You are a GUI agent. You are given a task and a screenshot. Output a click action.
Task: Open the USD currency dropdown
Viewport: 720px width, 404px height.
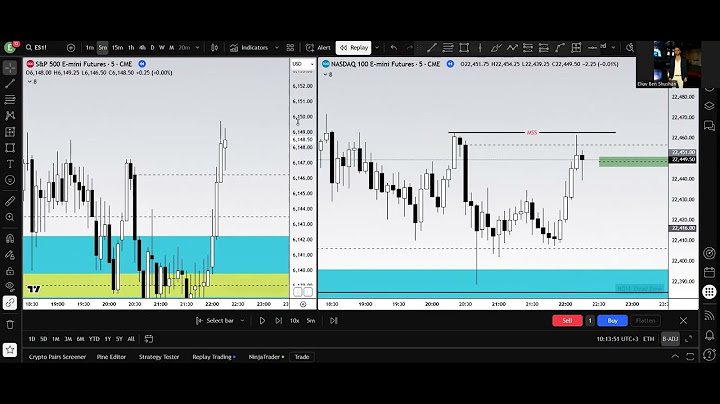pos(303,64)
